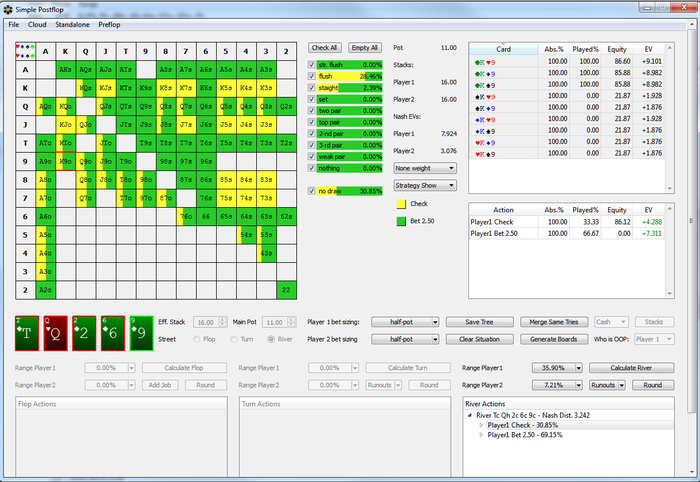Select the AKs cell in range matrix
This screenshot has height=482, width=700.
[66, 70]
